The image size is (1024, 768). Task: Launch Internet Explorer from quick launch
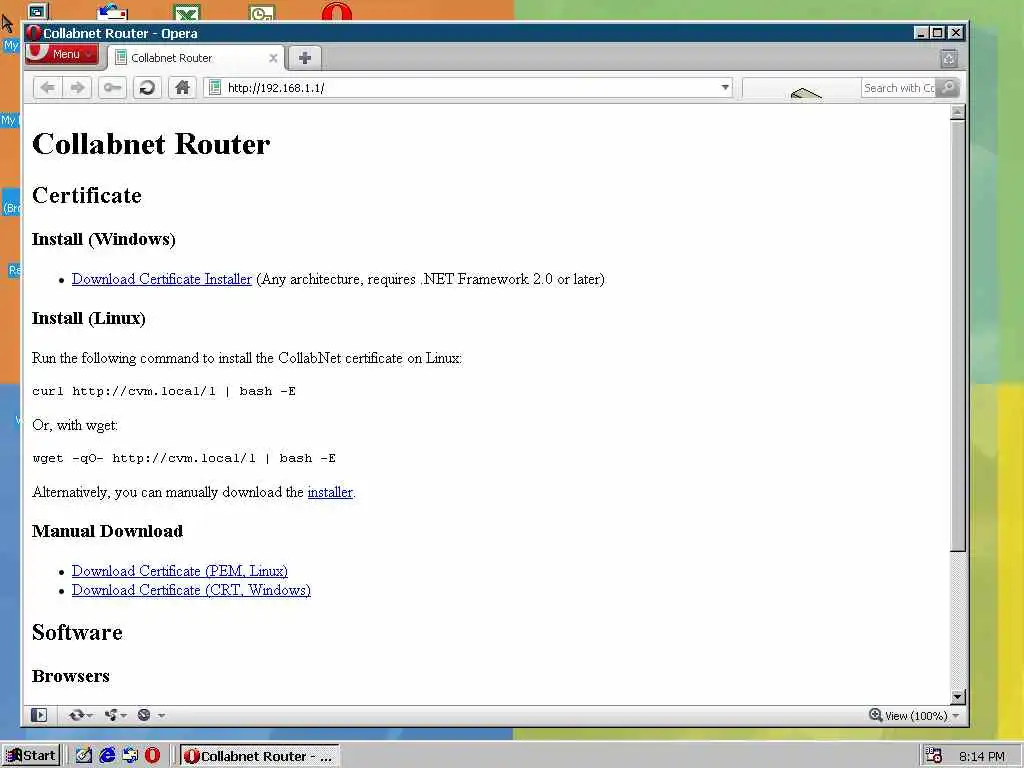(x=107, y=756)
